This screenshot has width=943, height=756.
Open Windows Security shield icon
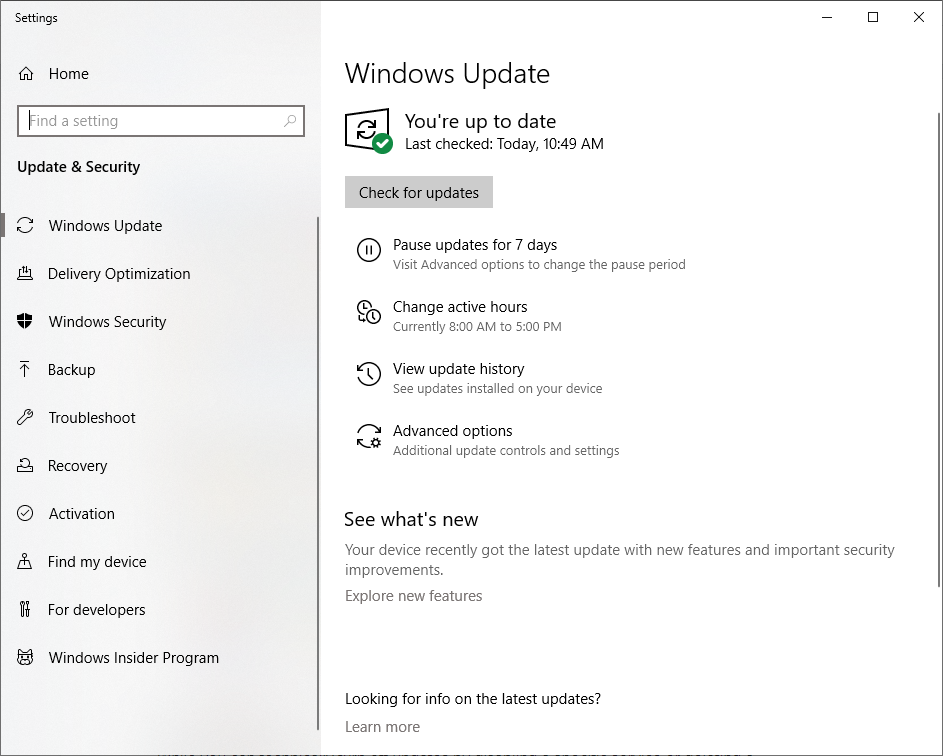pyautogui.click(x=27, y=321)
